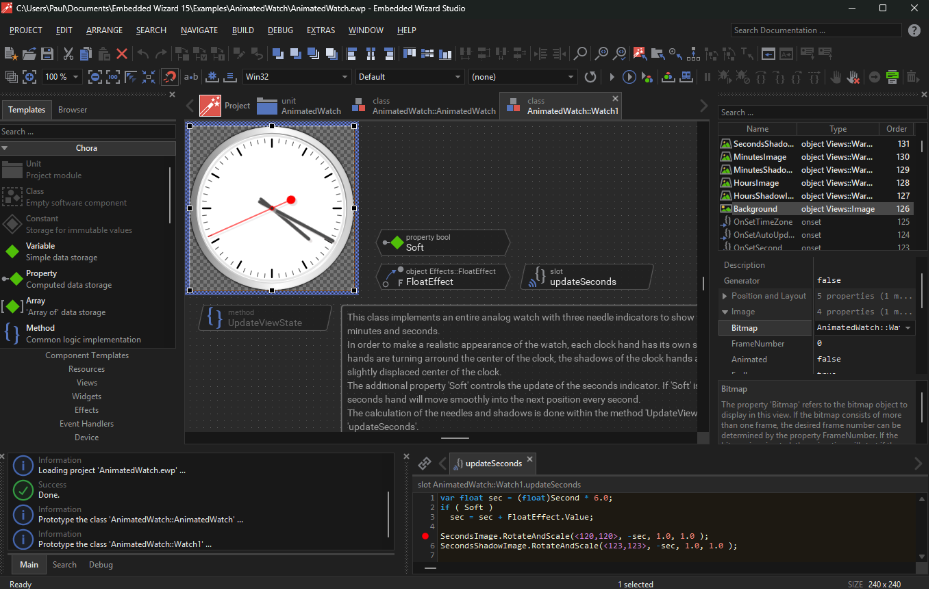Toggle the red breakpoint on code line 5

click(425, 536)
